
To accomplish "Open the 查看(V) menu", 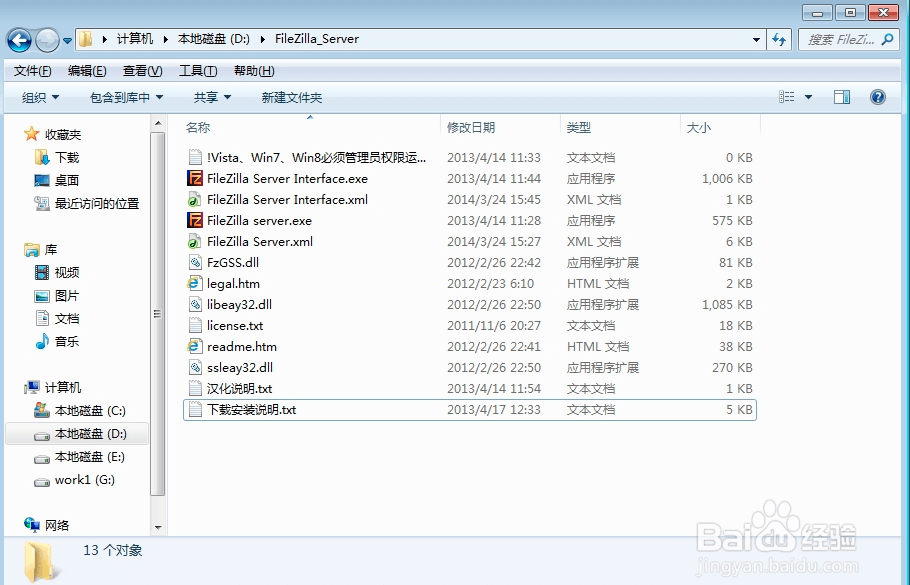I will pyautogui.click(x=143, y=71).
